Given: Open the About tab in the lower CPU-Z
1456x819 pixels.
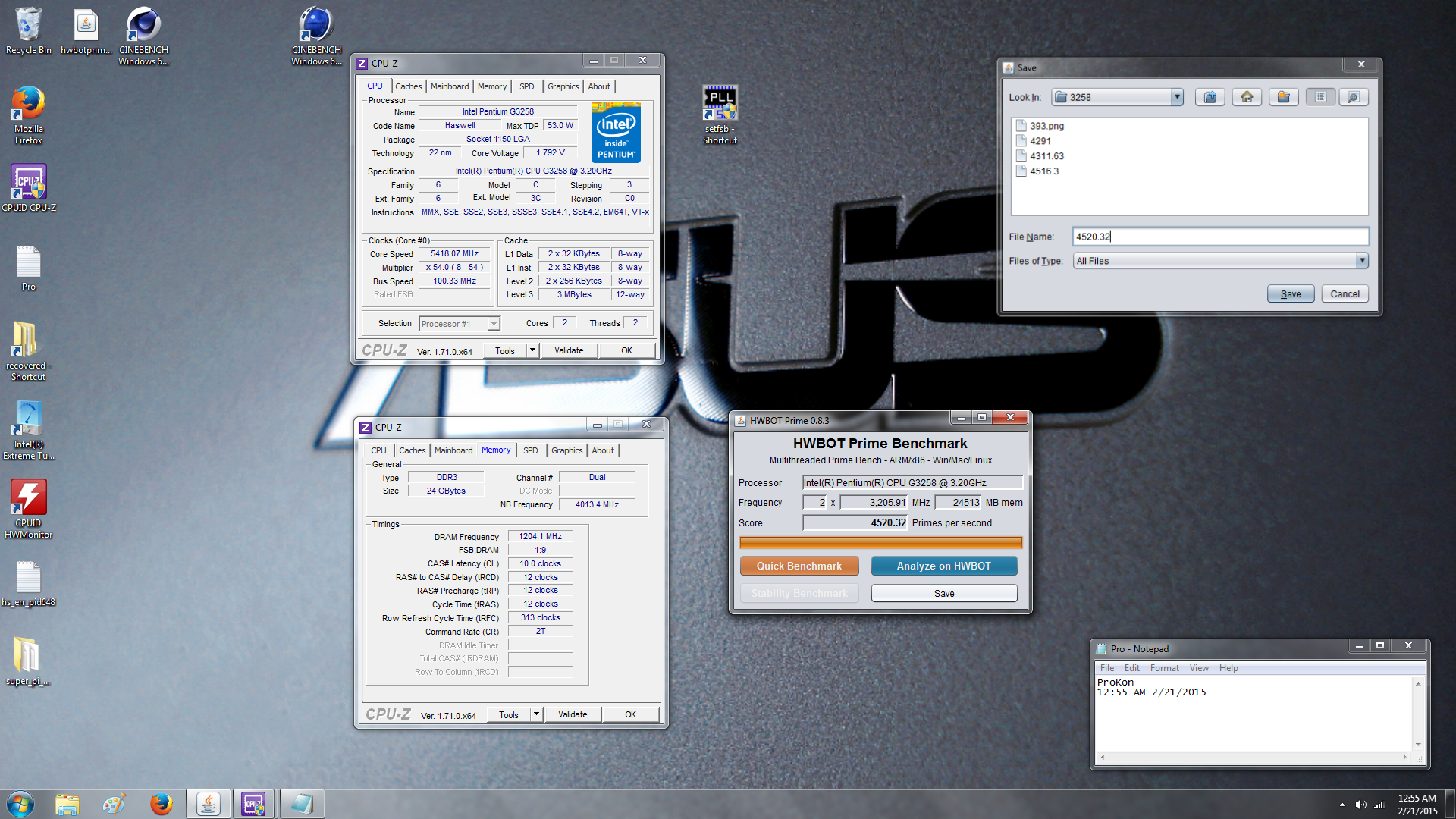Looking at the screenshot, I should point(603,450).
